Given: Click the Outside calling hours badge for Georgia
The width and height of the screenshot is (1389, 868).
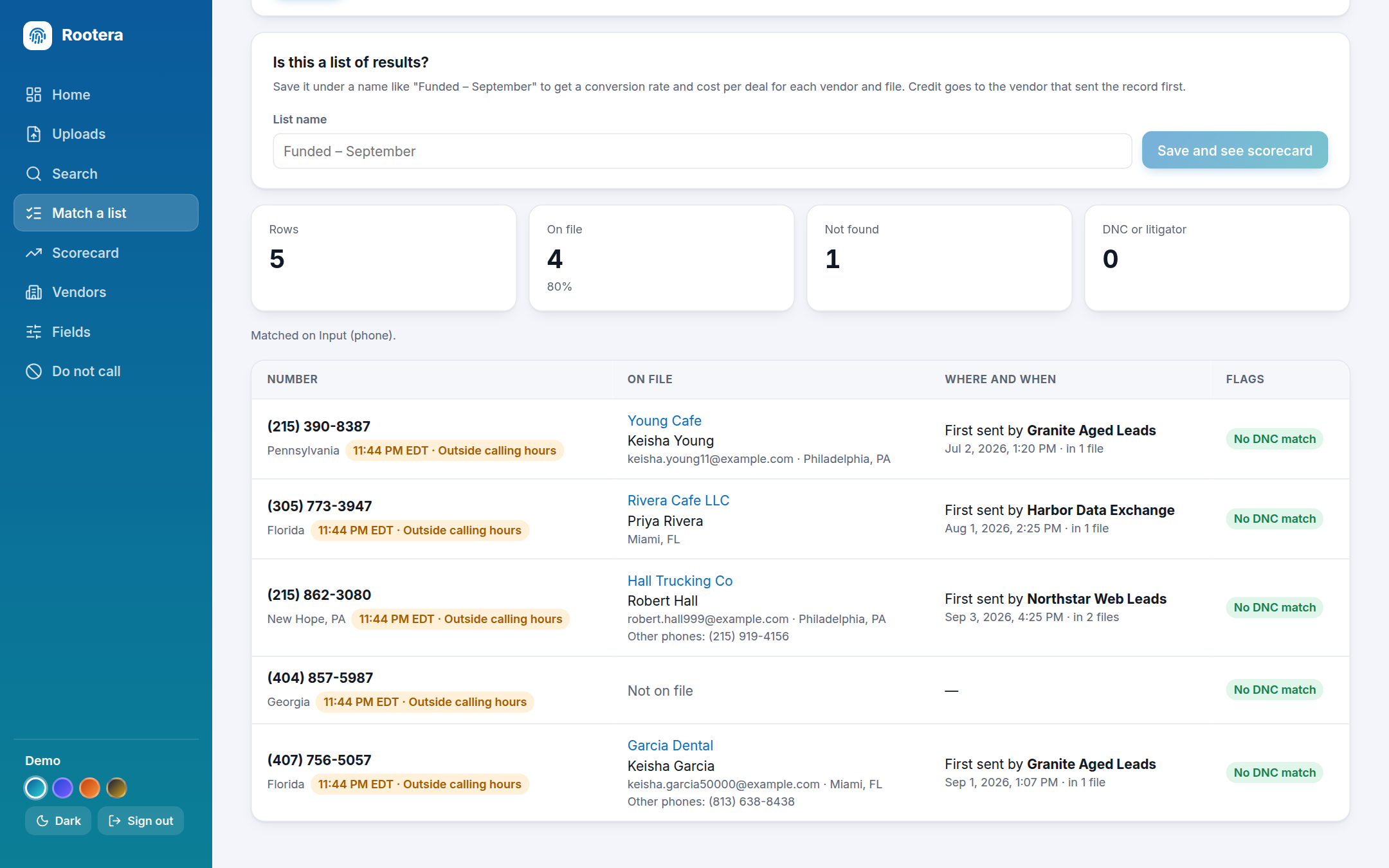Looking at the screenshot, I should 425,702.
